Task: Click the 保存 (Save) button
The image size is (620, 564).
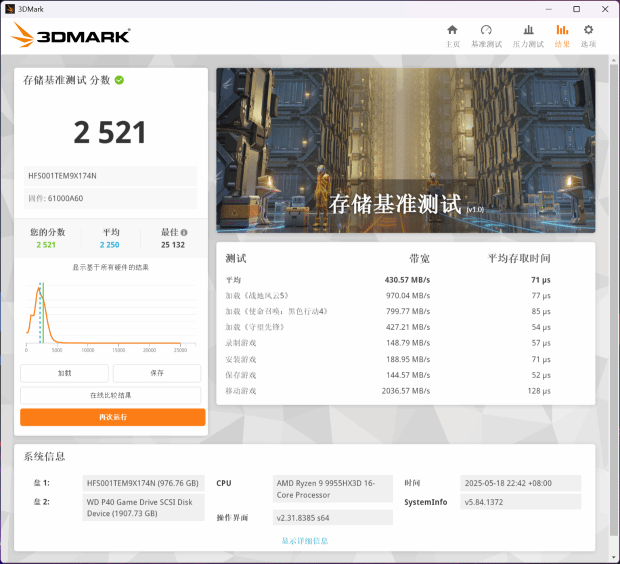Action: [157, 373]
